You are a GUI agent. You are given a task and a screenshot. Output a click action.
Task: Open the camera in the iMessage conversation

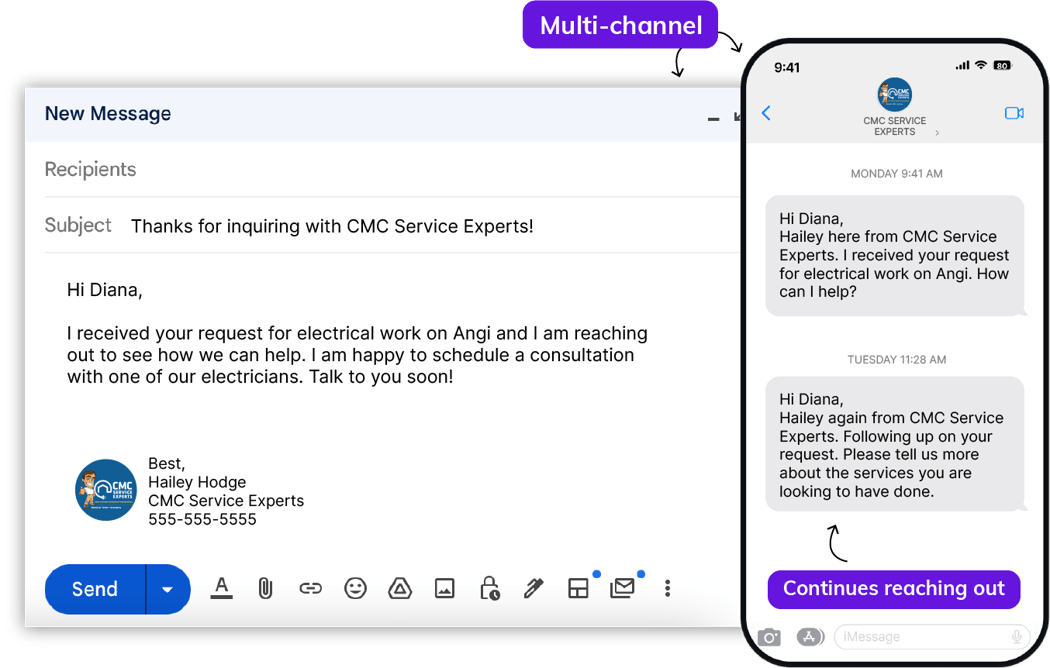[769, 636]
